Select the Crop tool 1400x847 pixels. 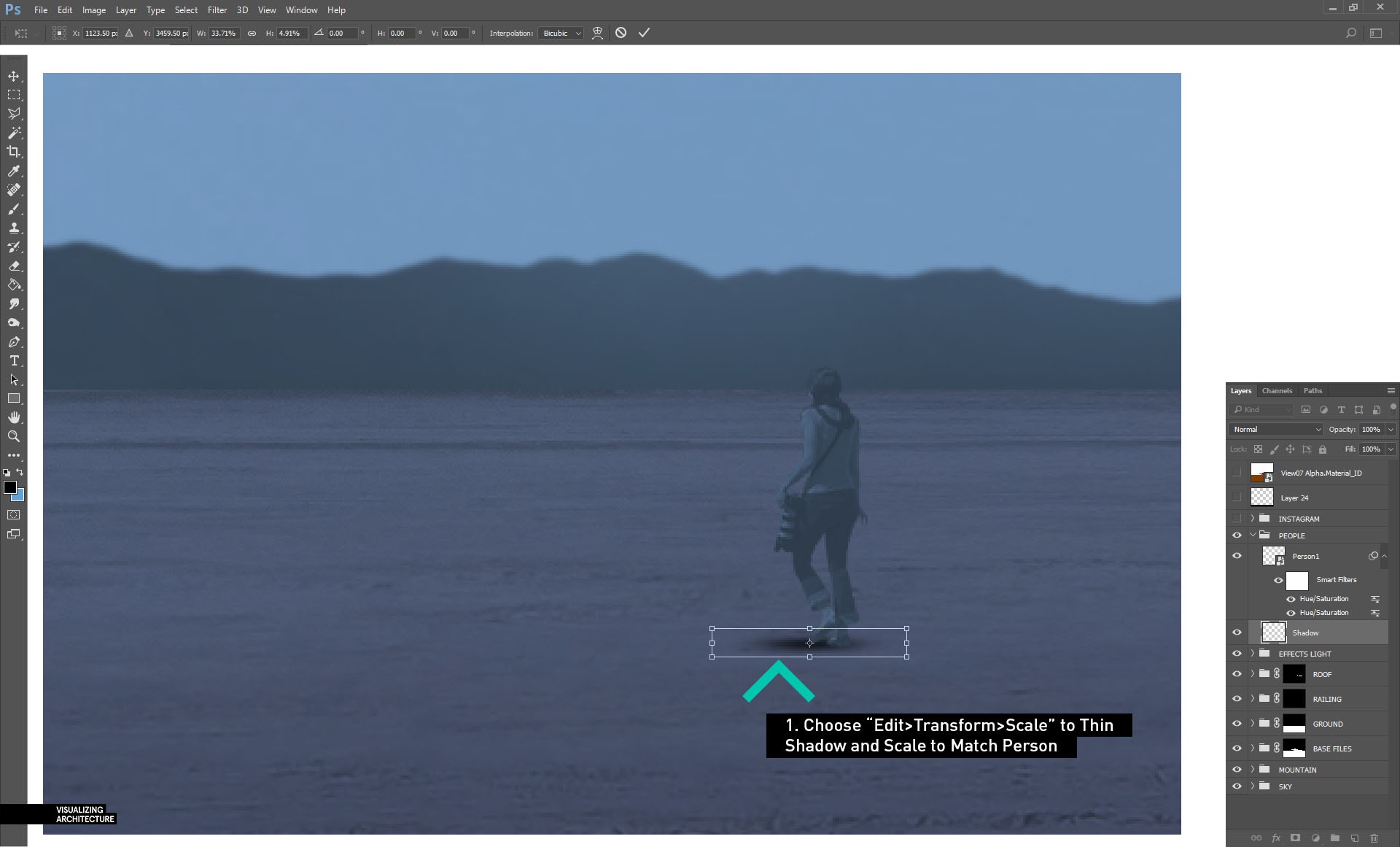click(x=14, y=152)
